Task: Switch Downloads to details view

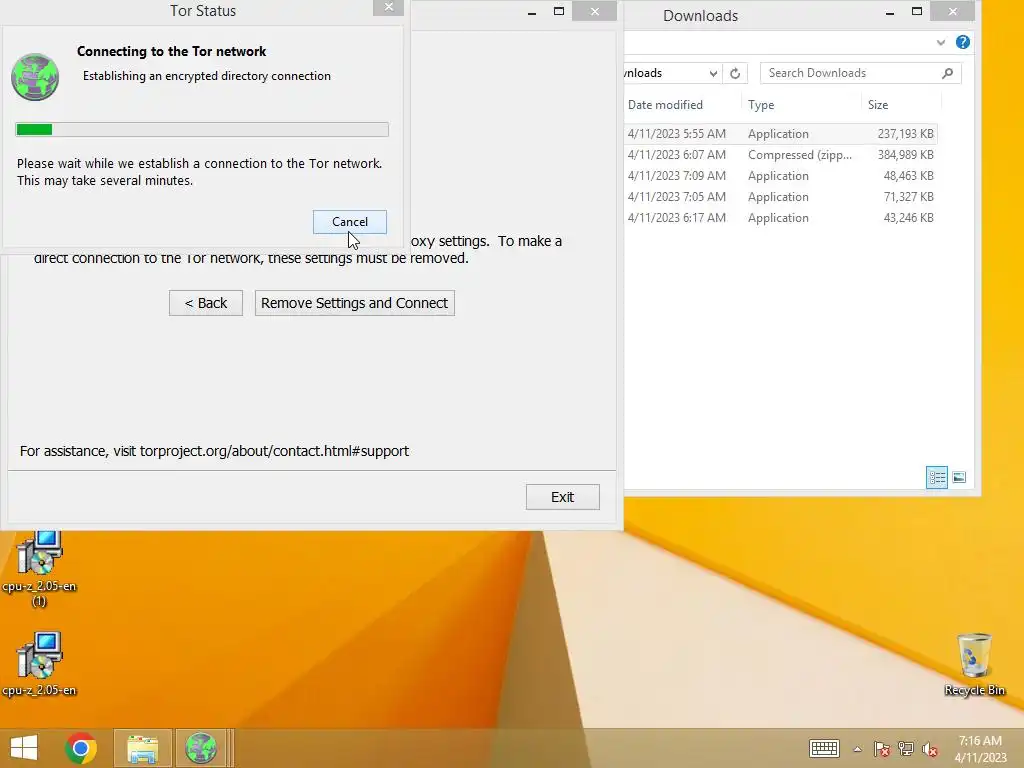Action: 936,477
